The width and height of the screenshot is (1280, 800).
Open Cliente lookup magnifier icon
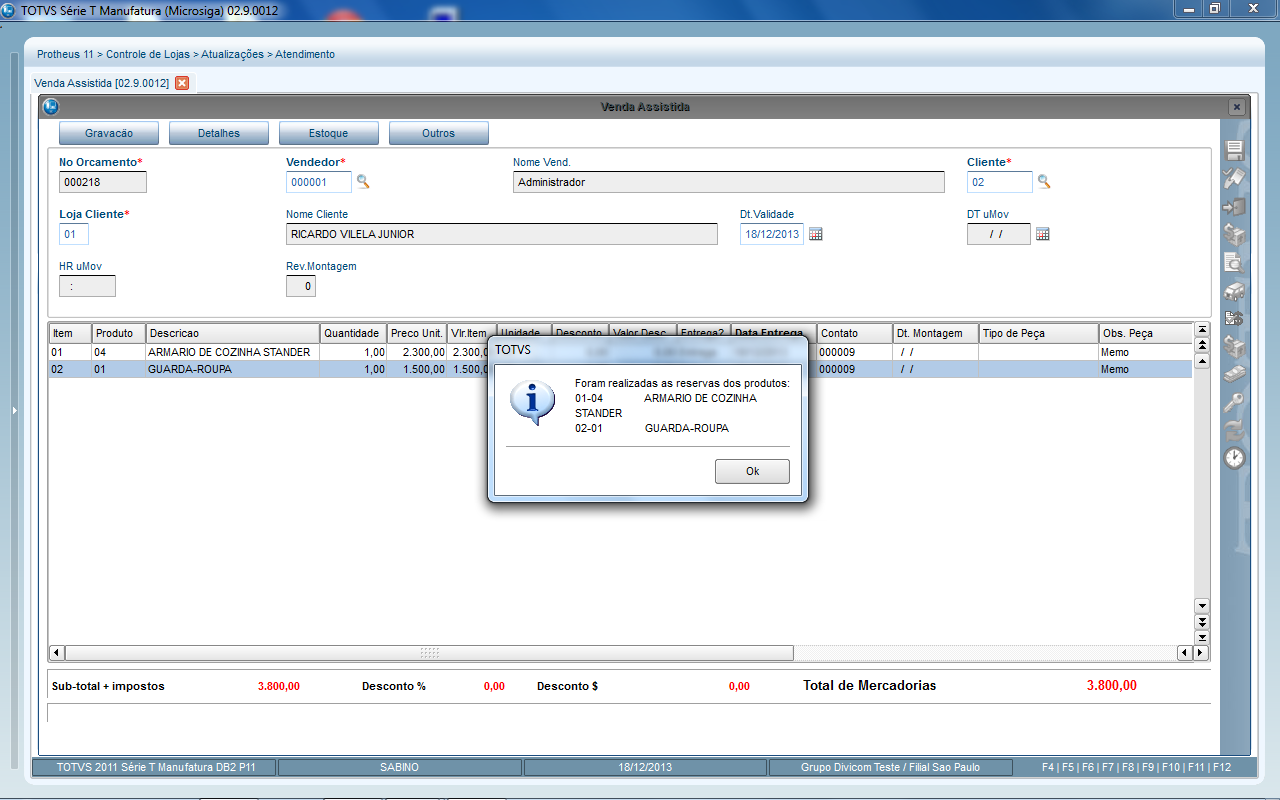pos(1044,182)
